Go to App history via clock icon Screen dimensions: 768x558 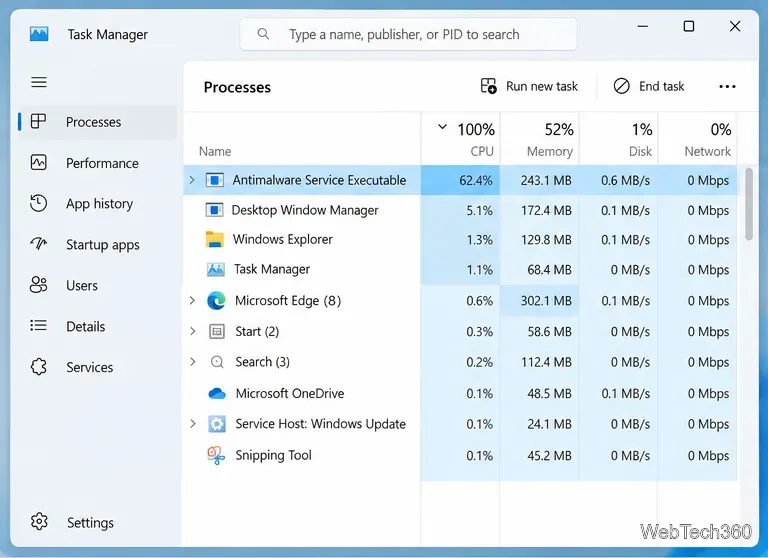point(38,203)
